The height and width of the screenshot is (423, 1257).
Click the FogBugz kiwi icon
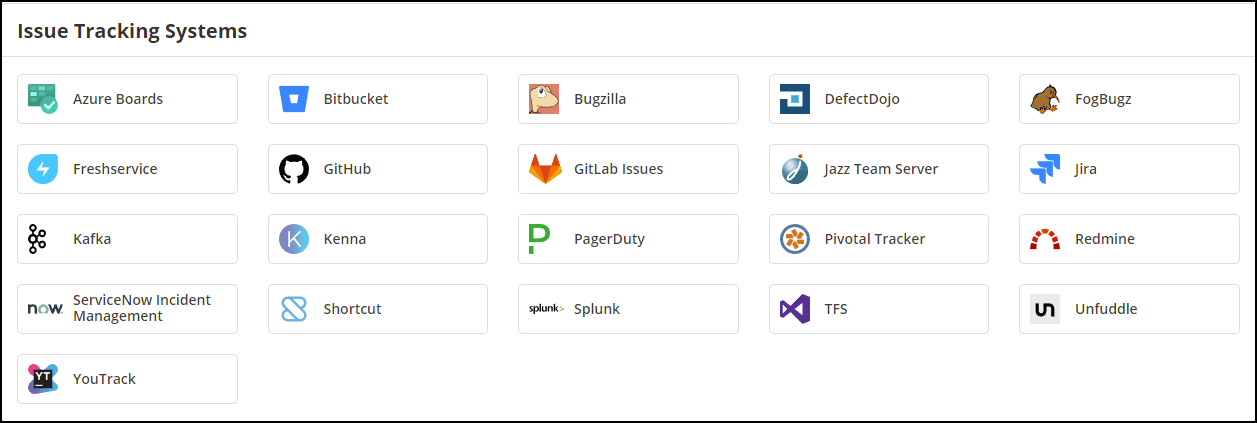(1045, 99)
